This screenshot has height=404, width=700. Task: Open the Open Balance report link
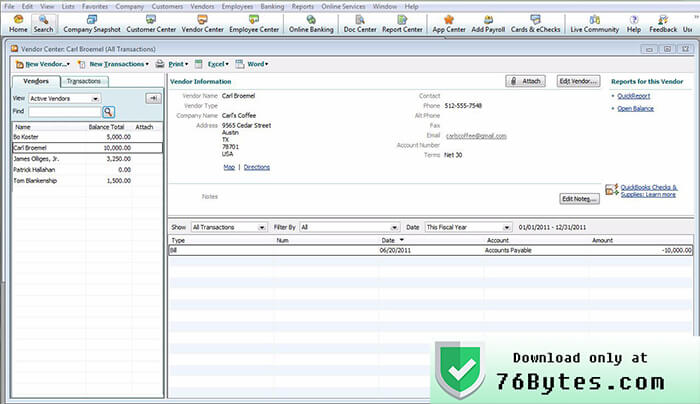635,108
